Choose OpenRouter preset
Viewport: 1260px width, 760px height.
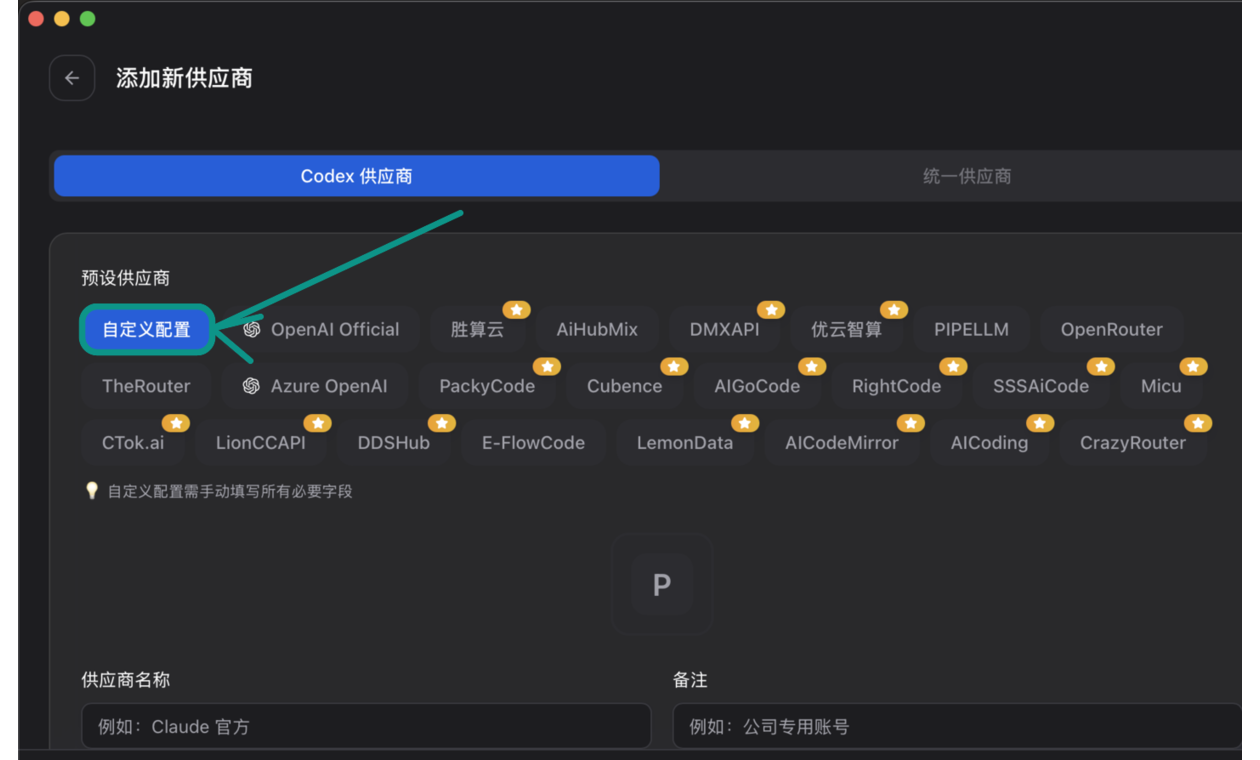click(1112, 330)
